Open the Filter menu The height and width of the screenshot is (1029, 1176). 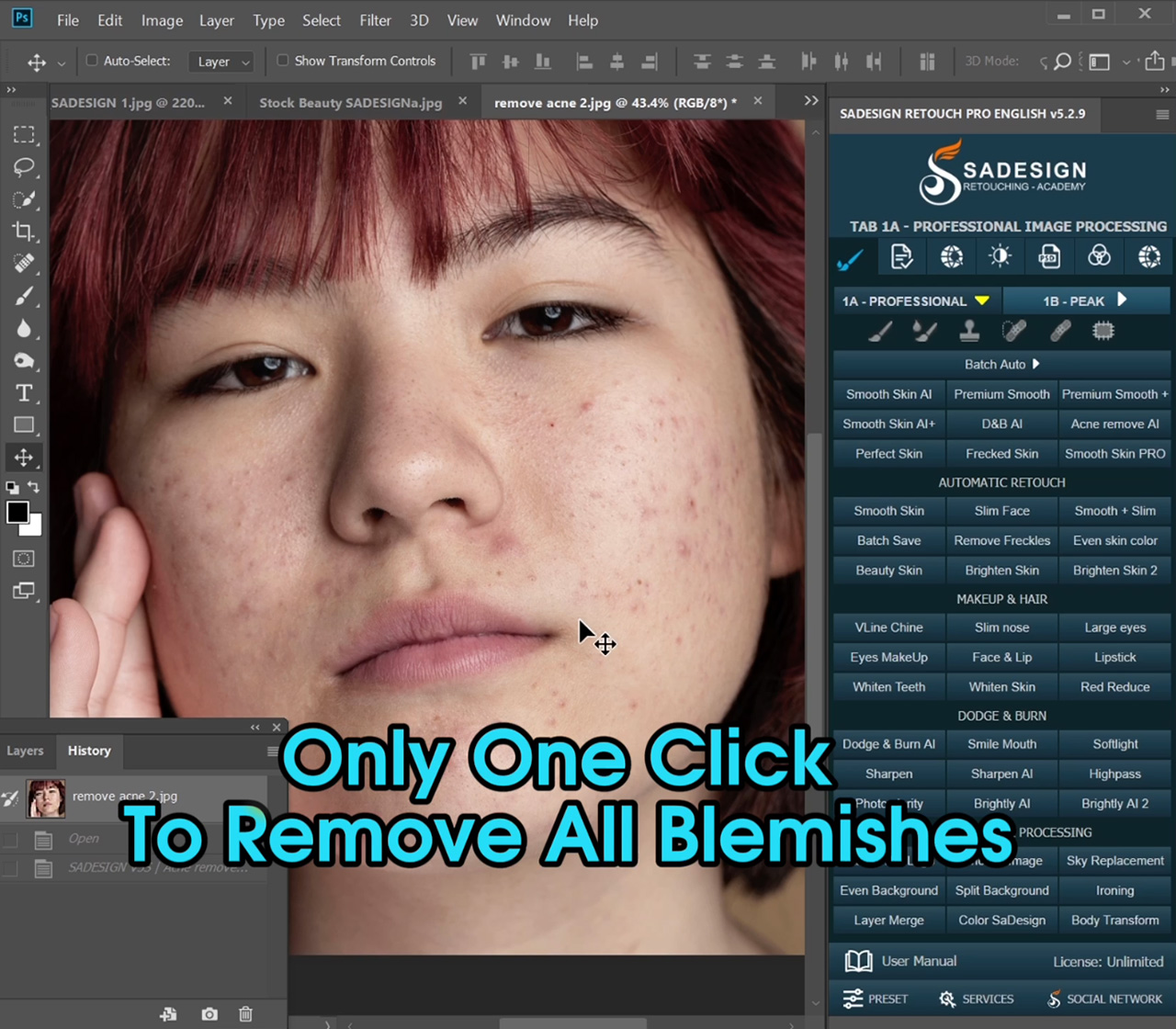[375, 20]
